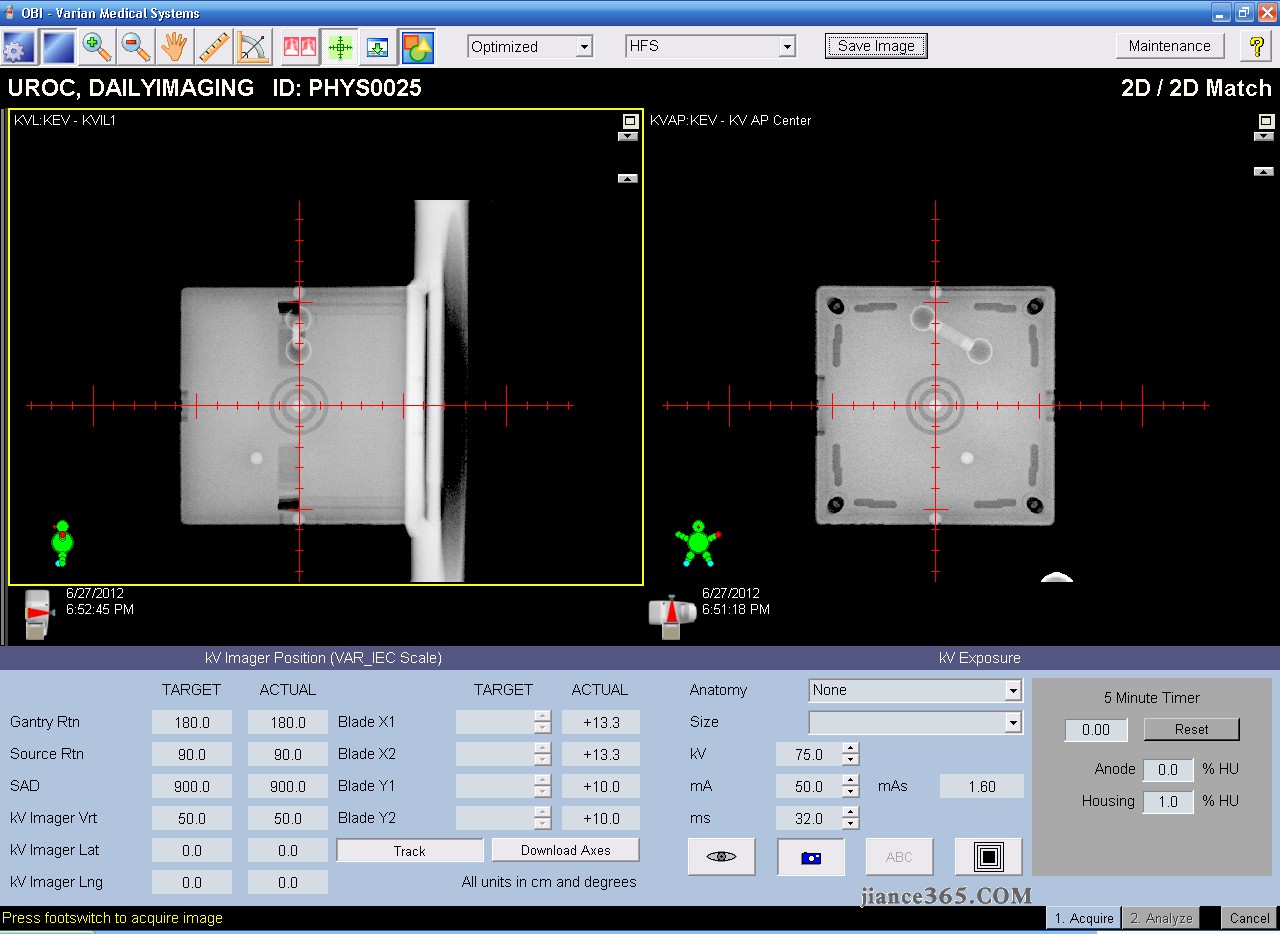Click the down arrow in KVL view

tap(628, 137)
